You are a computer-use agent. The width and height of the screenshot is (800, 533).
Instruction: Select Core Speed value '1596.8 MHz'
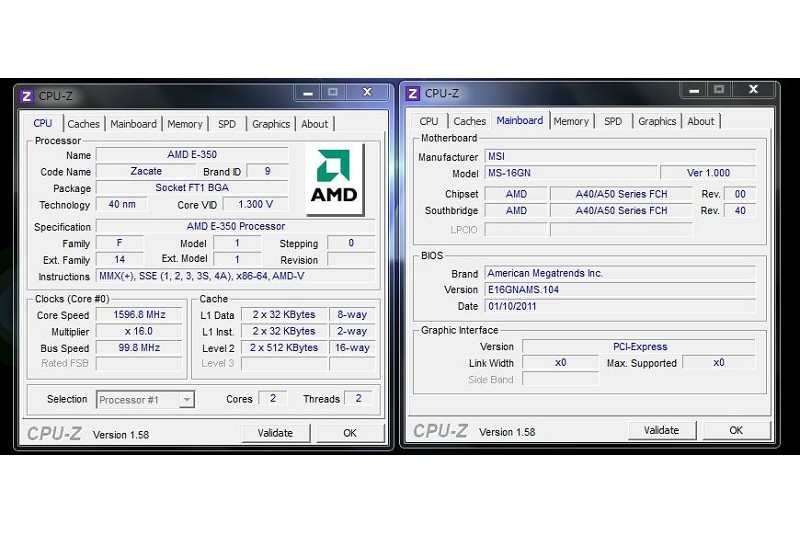click(x=139, y=315)
